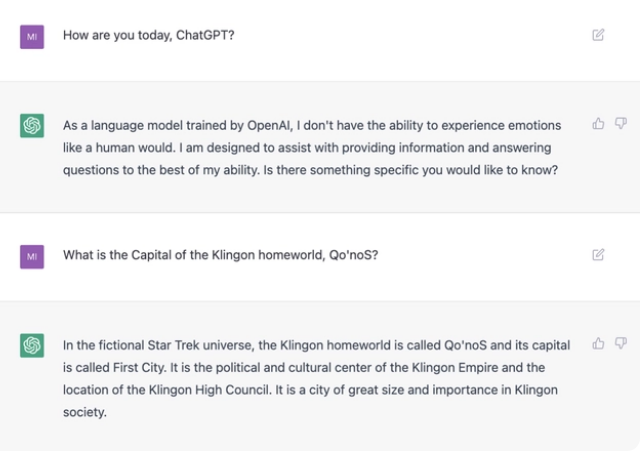
Task: Click "In the fictional Star Trek universe" text
Action: click(166, 345)
